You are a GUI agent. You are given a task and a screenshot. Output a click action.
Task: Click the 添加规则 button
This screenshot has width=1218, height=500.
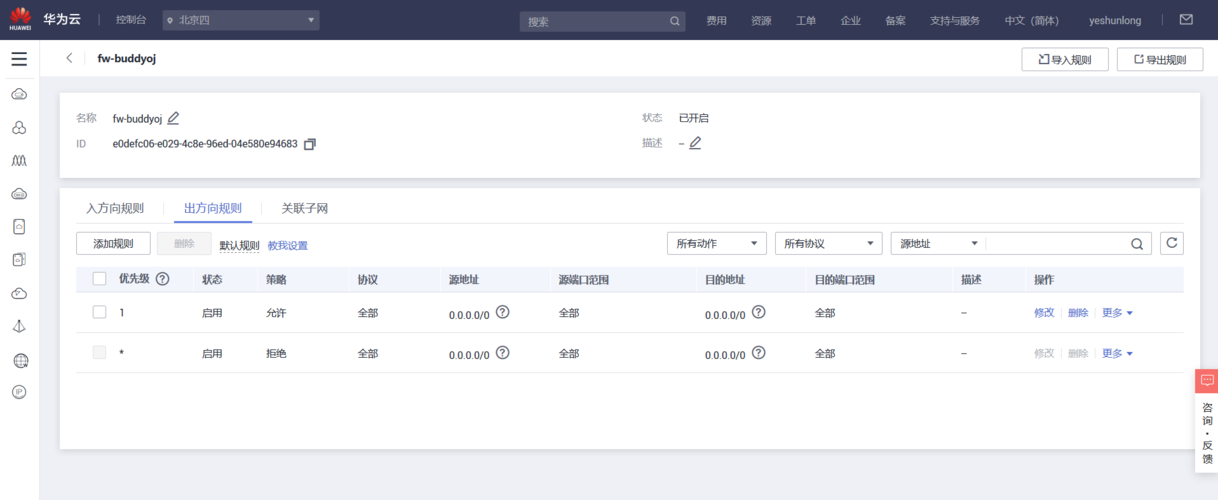(x=113, y=243)
